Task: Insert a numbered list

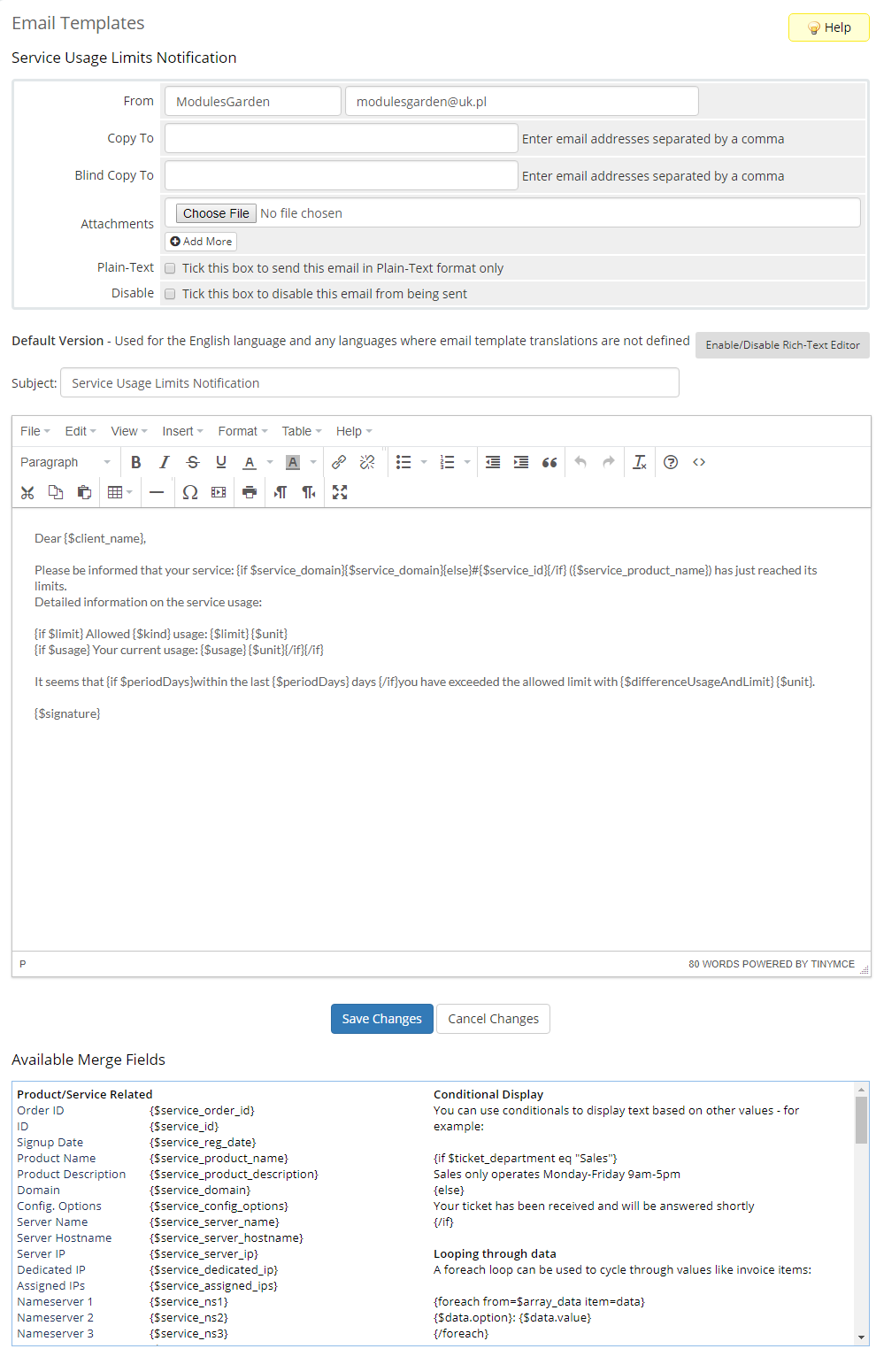Action: (447, 462)
